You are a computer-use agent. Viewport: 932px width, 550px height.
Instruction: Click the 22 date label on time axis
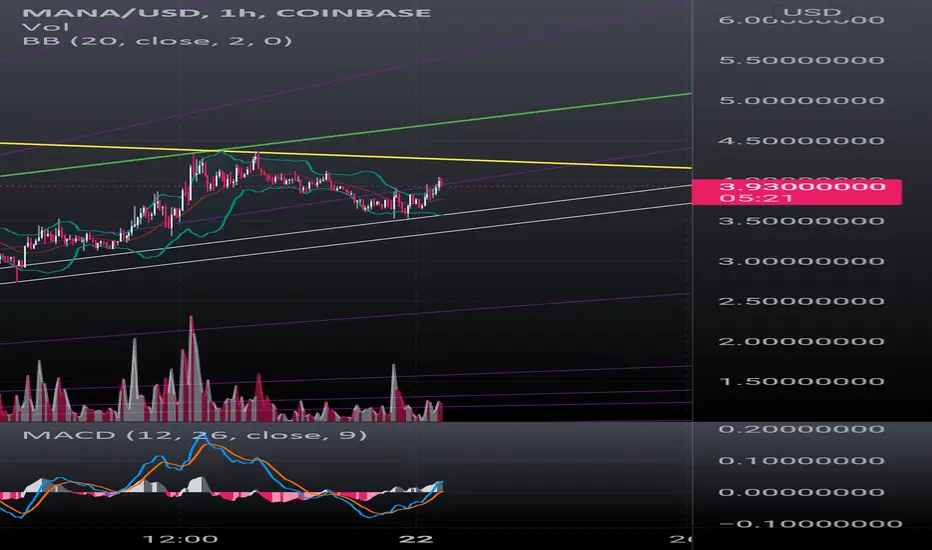[416, 539]
